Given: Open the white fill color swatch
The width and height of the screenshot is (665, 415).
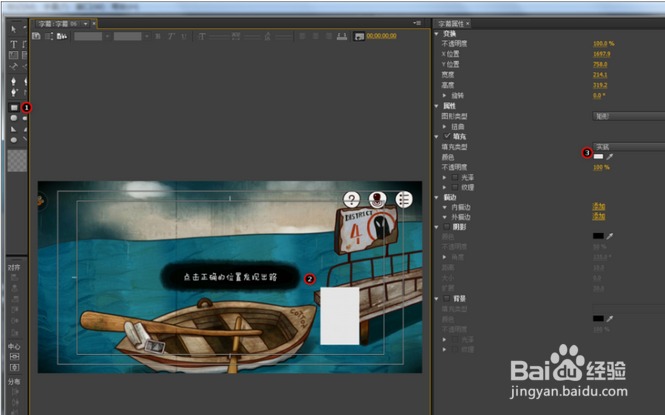Looking at the screenshot, I should click(x=598, y=156).
